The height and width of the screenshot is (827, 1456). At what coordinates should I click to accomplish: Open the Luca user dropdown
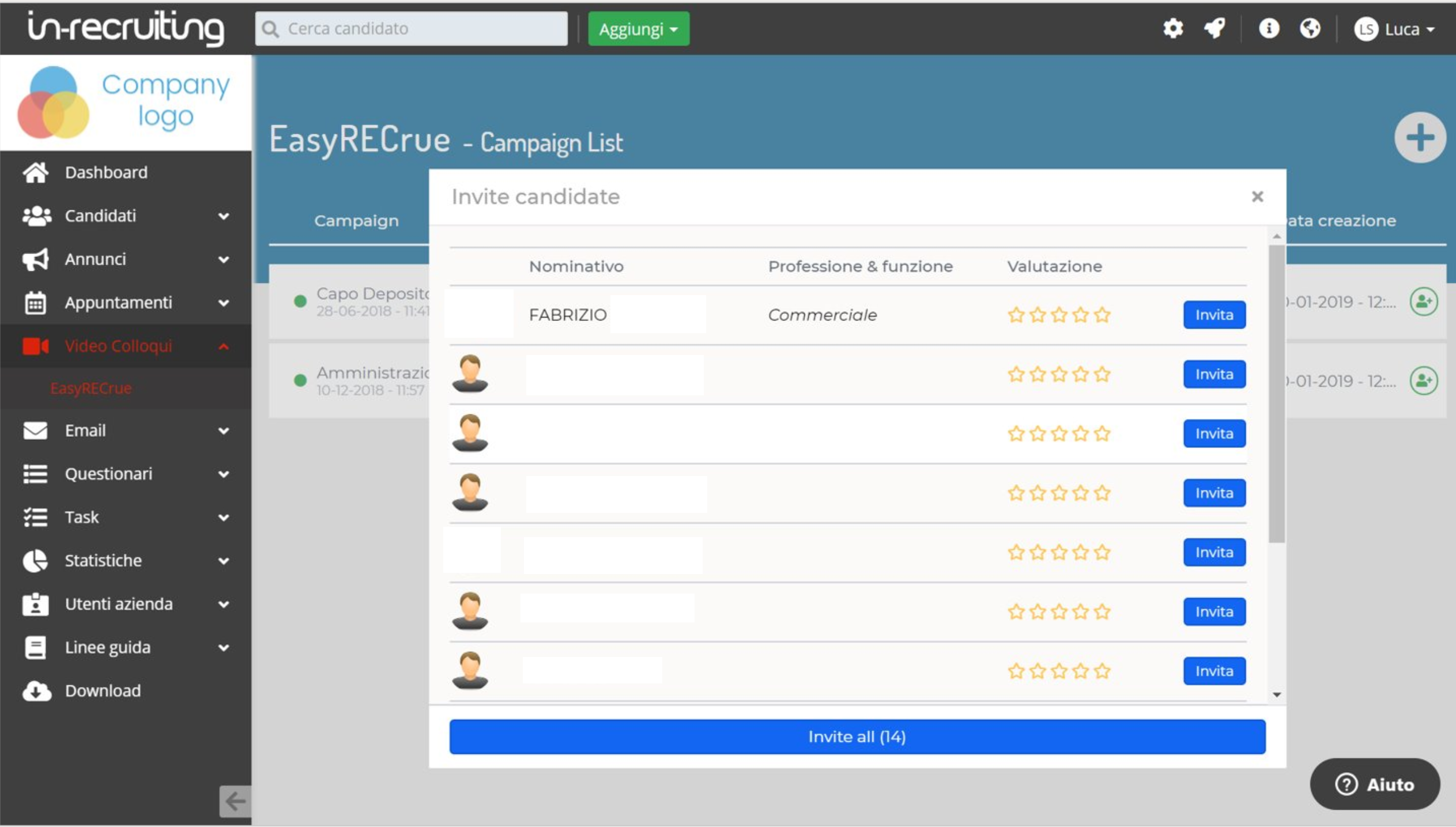pos(1394,29)
